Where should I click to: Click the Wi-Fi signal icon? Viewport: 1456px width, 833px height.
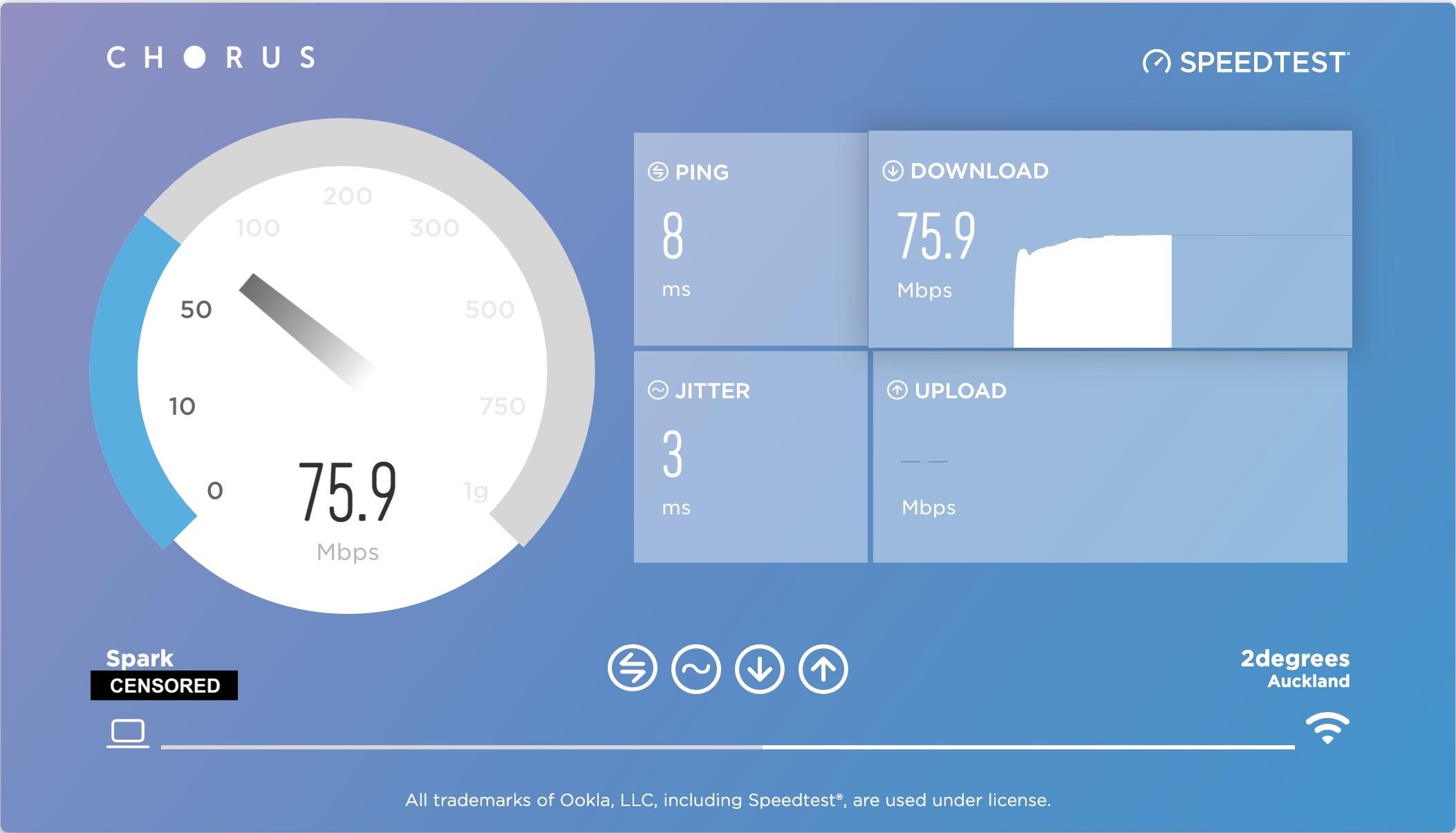point(1327,728)
